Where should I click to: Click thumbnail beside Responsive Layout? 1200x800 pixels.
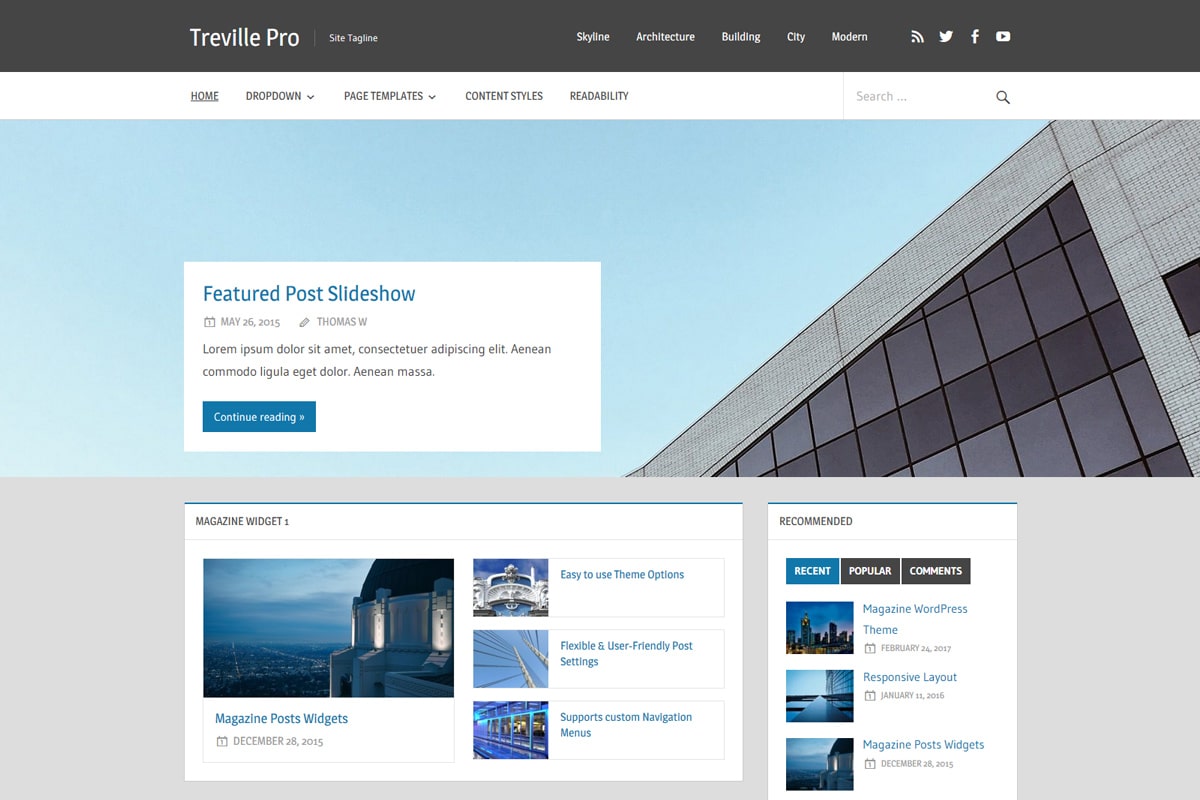(x=820, y=696)
